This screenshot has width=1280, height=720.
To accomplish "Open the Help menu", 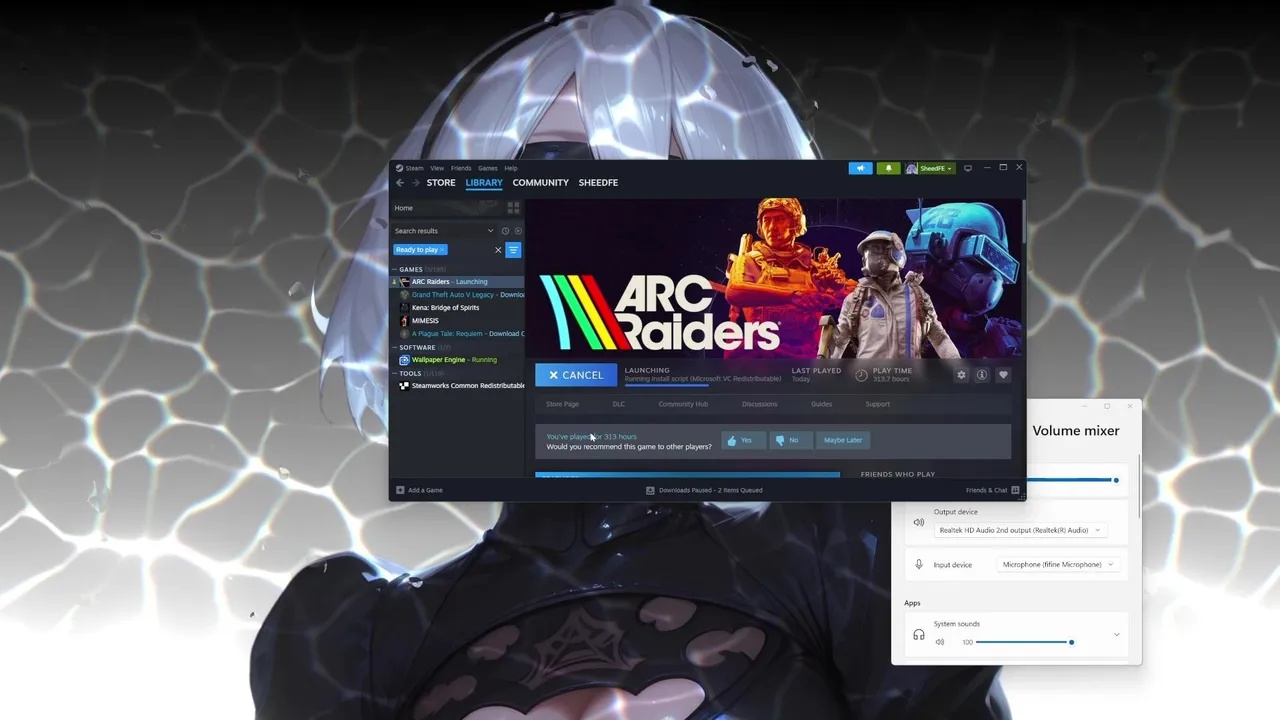I will (x=511, y=168).
